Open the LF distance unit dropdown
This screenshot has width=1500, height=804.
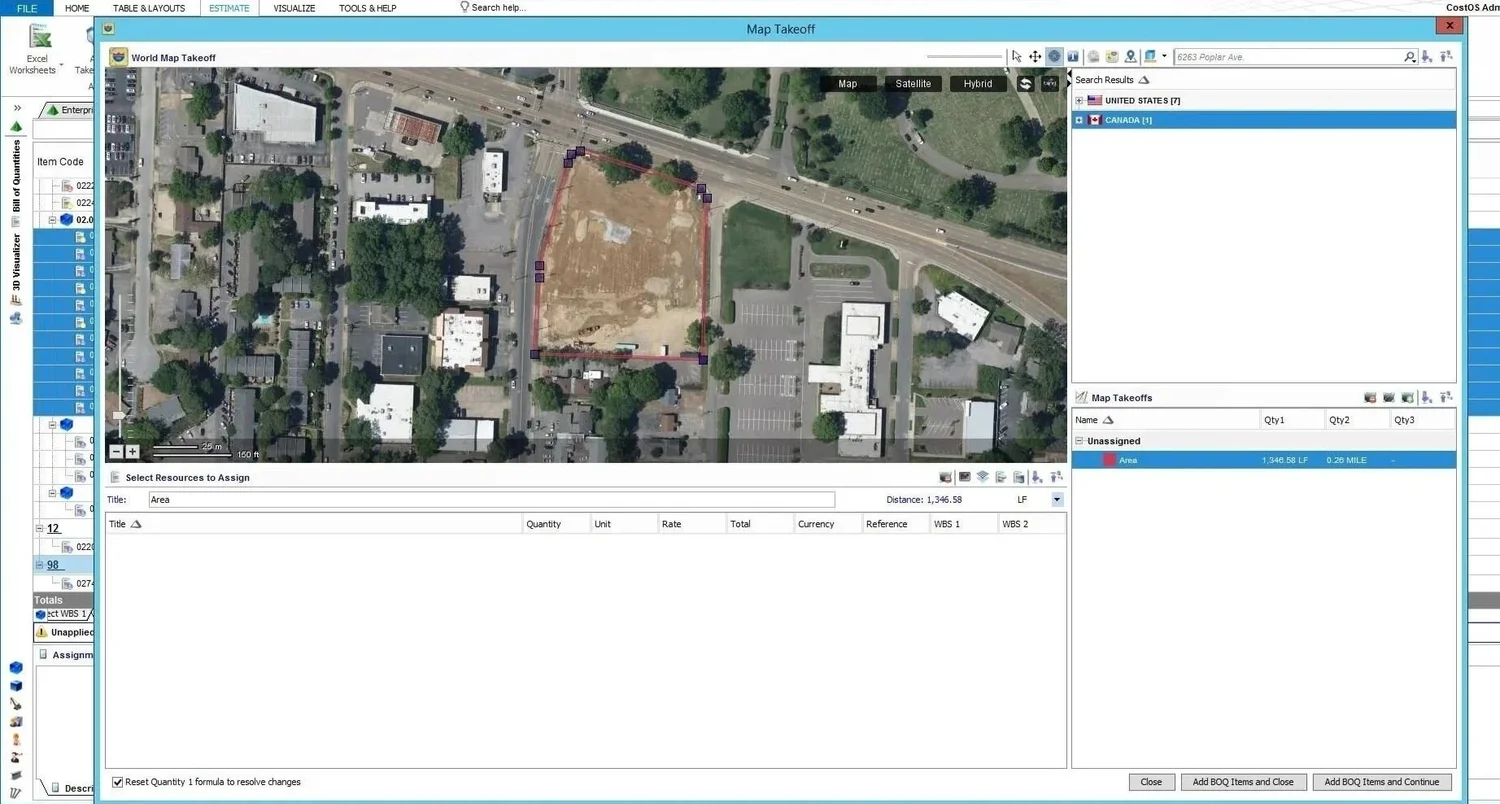pyautogui.click(x=1057, y=500)
